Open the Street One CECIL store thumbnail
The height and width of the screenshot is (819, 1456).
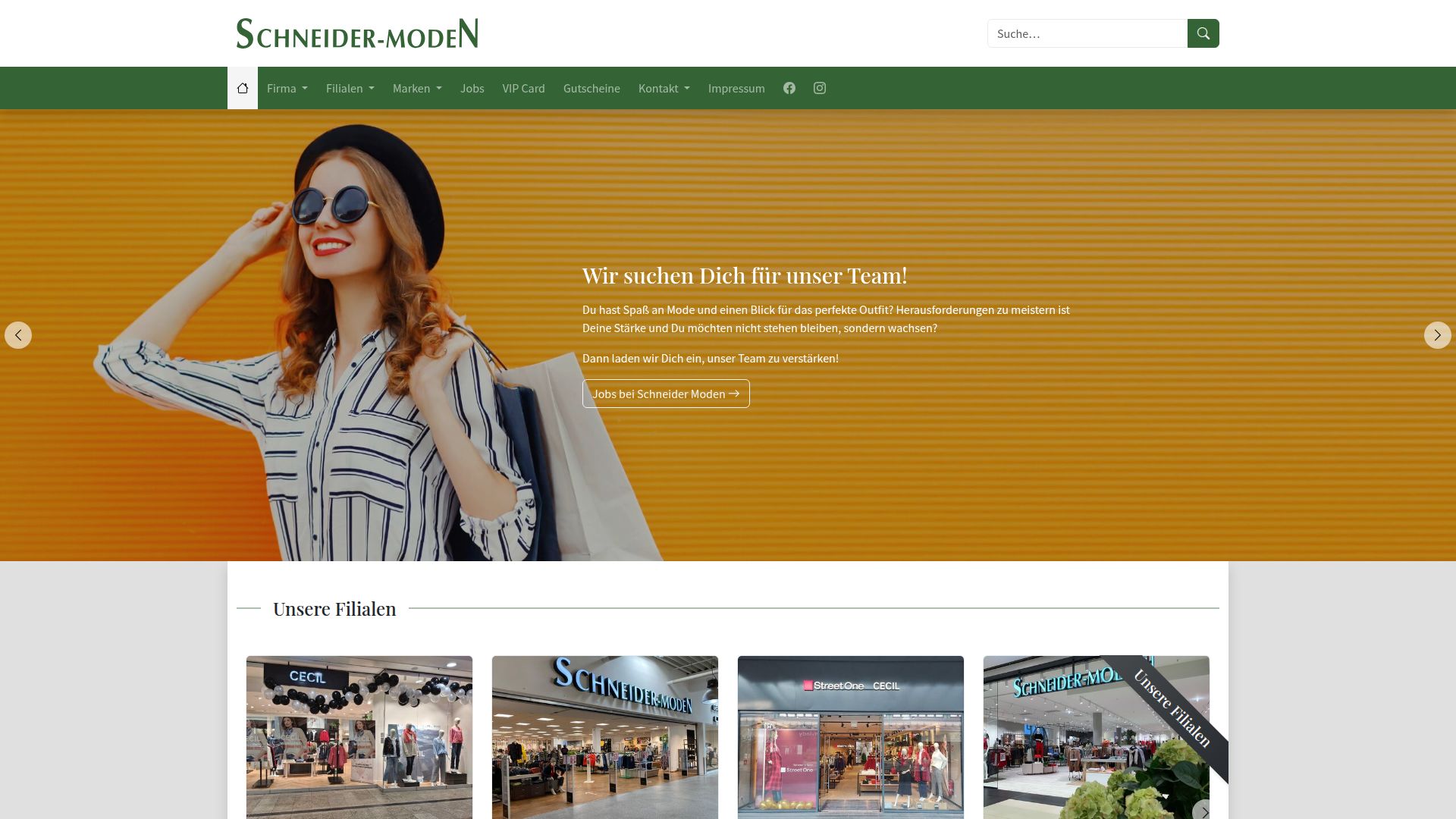851,737
